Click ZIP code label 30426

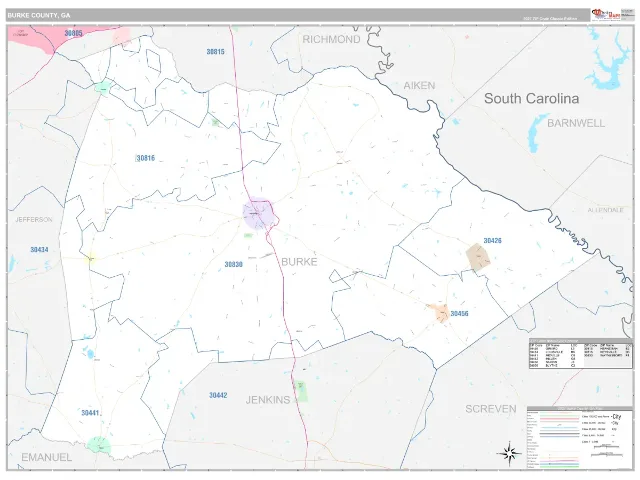click(492, 241)
